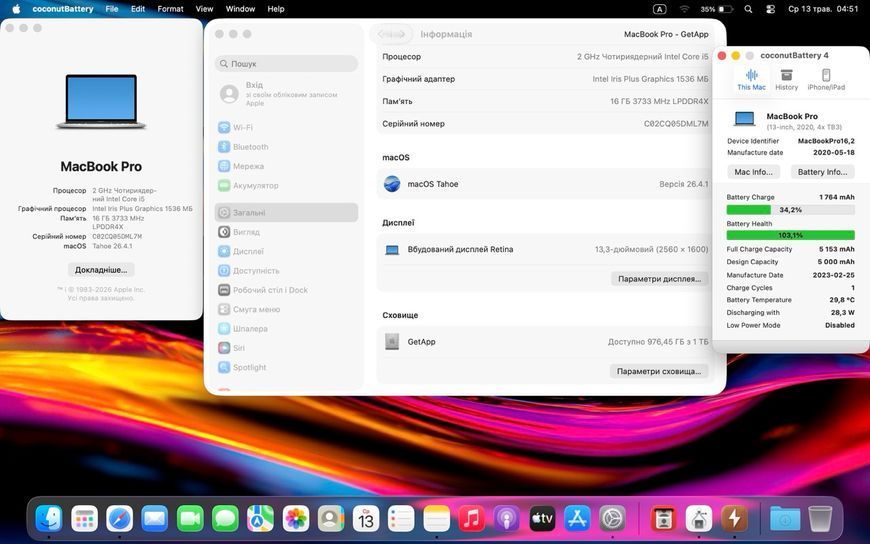870x544 pixels.
Task: Open Siri settings in sidebar
Action: 286,348
